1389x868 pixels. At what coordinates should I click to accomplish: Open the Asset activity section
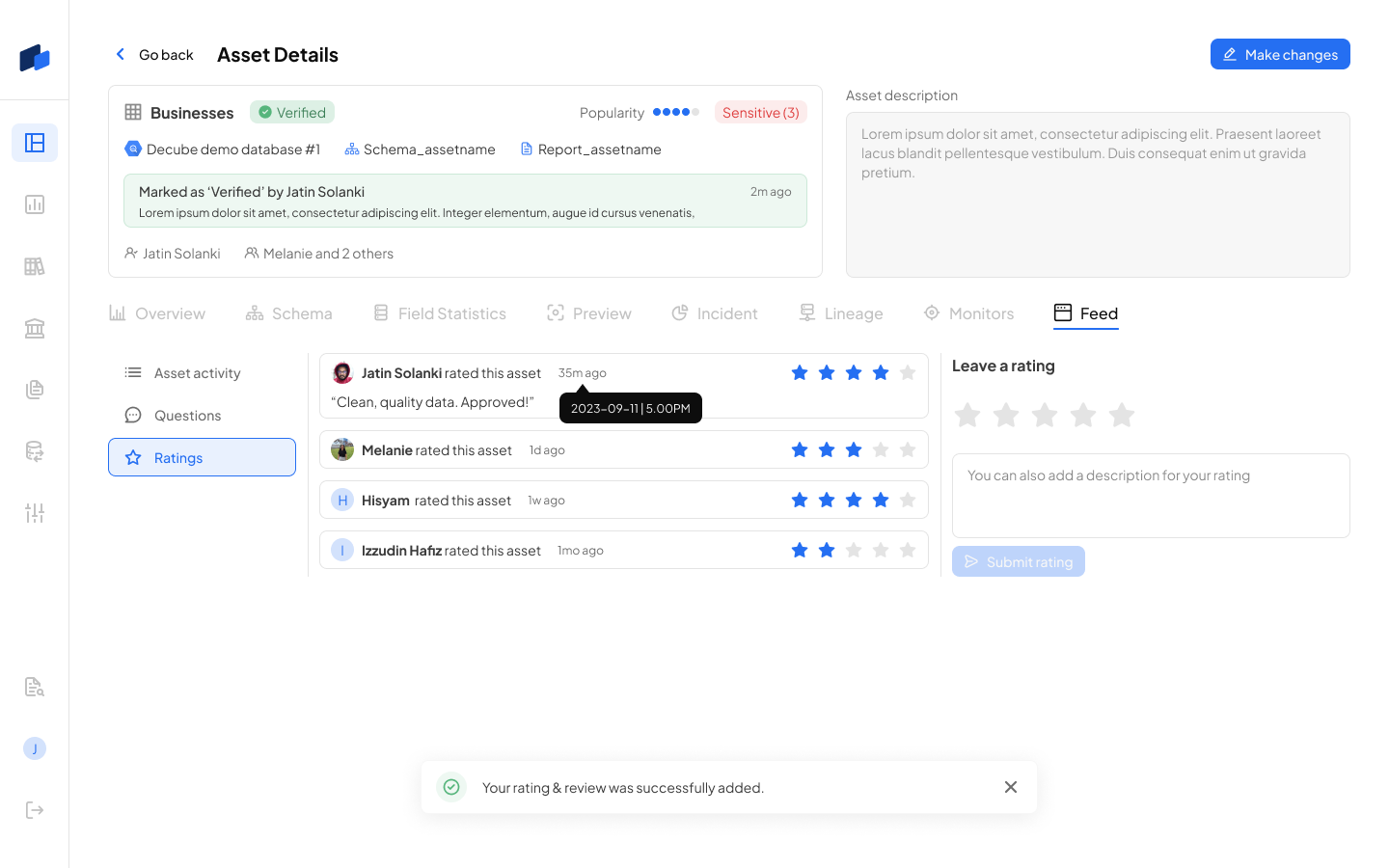tap(197, 373)
